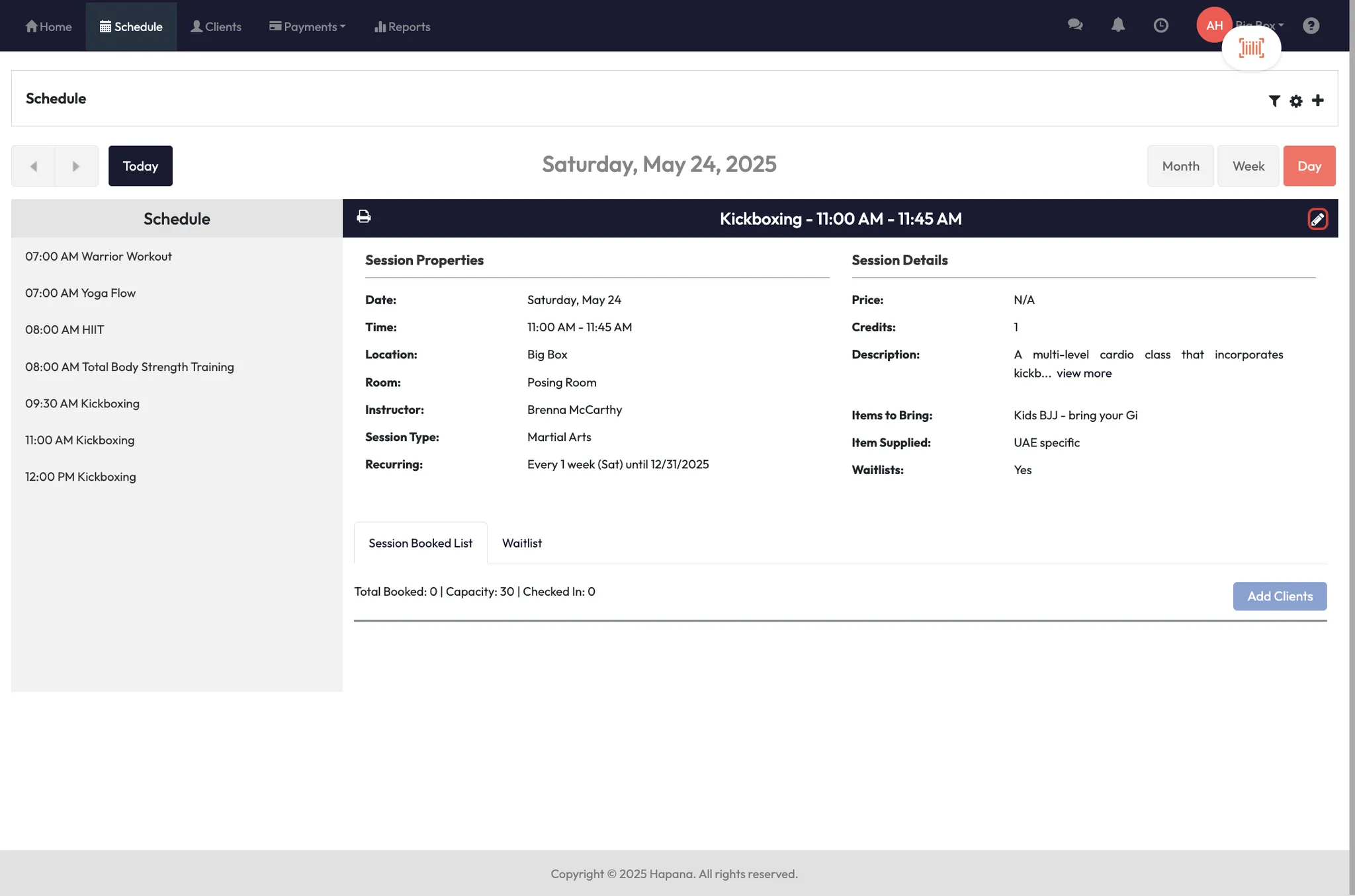
Task: Expand description with view more link
Action: tap(1084, 373)
